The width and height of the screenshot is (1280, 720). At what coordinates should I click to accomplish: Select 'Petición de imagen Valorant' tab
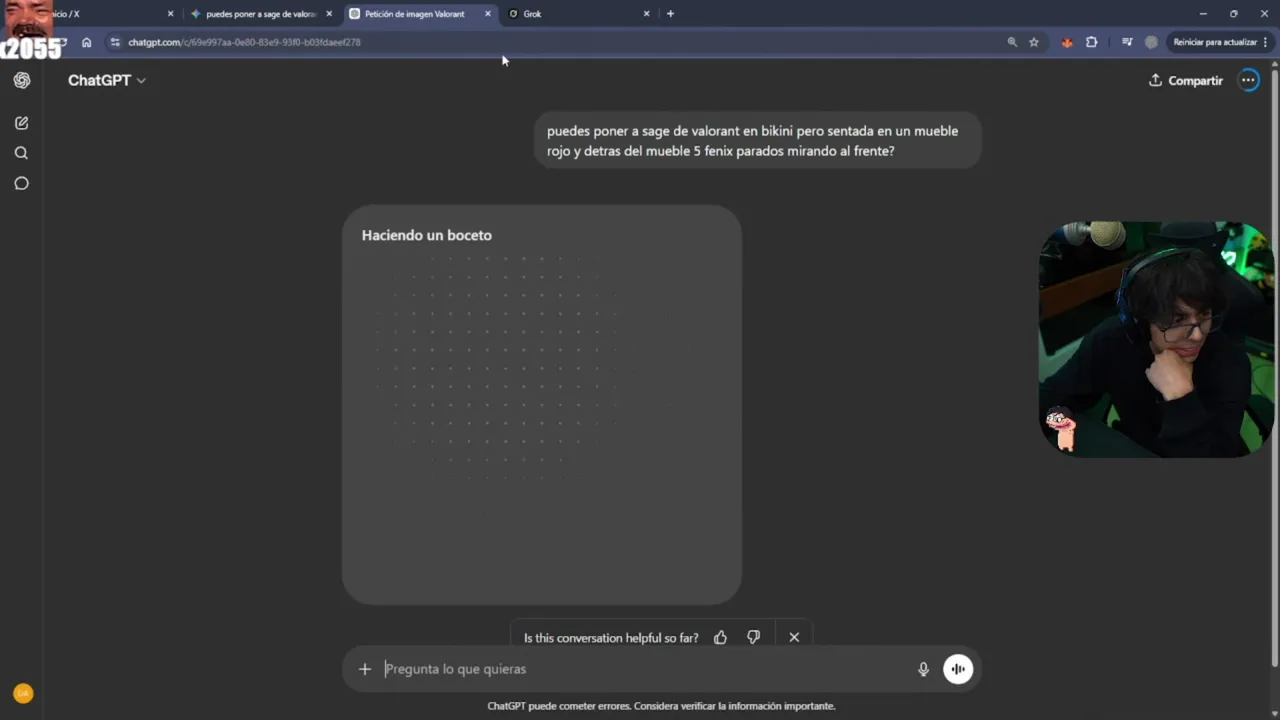click(414, 14)
